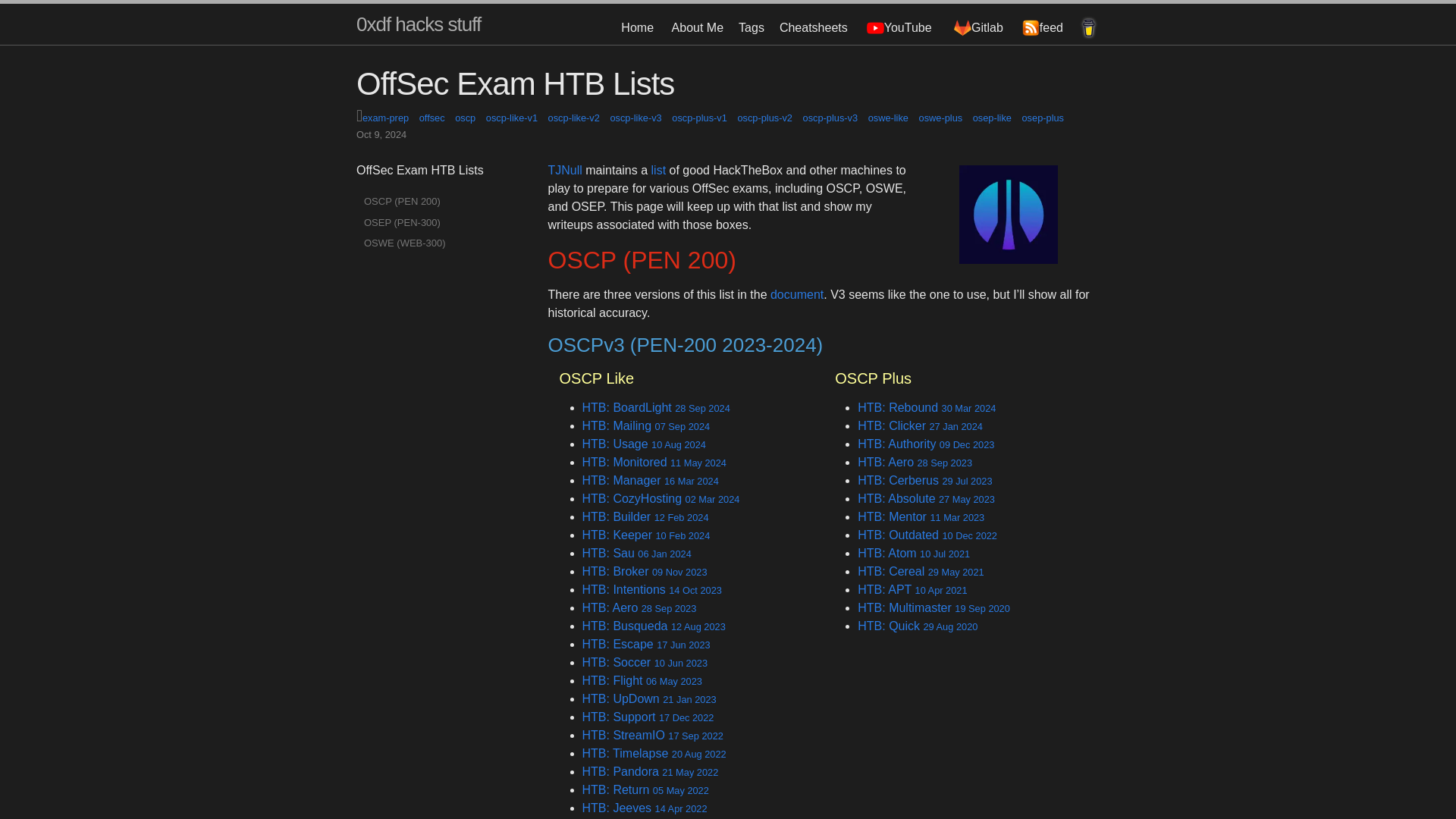This screenshot has height=819, width=1456.
Task: Select the oscp-like-v3 tag
Action: (635, 118)
